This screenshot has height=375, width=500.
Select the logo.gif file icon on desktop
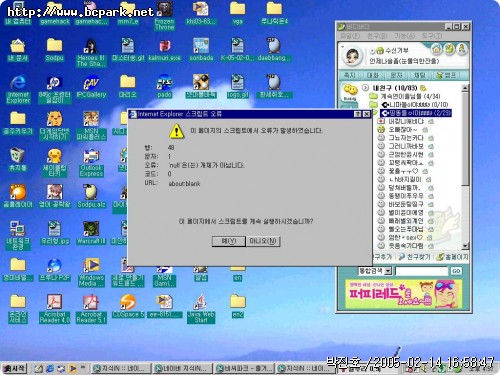click(x=238, y=87)
